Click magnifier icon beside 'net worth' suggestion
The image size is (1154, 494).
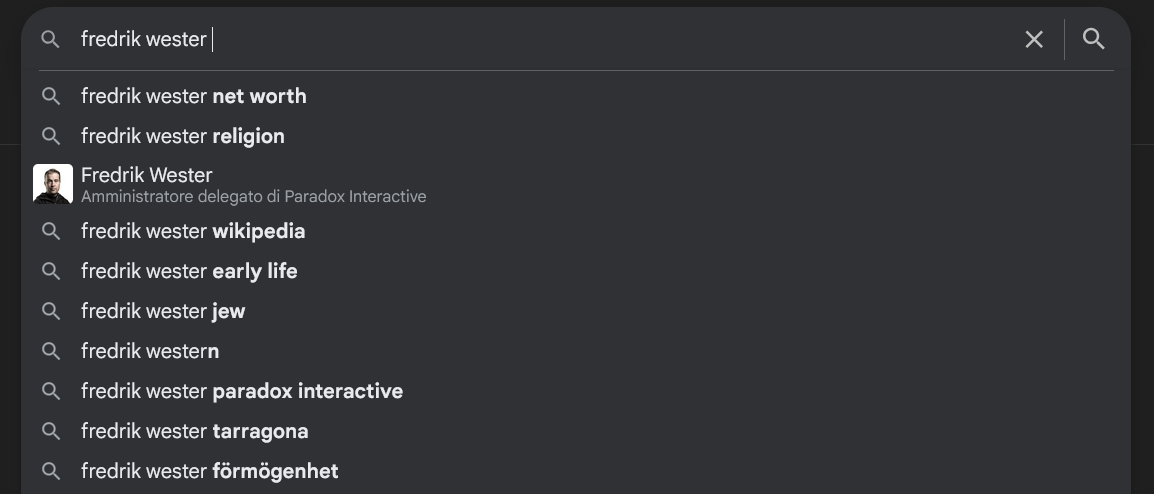tap(51, 96)
